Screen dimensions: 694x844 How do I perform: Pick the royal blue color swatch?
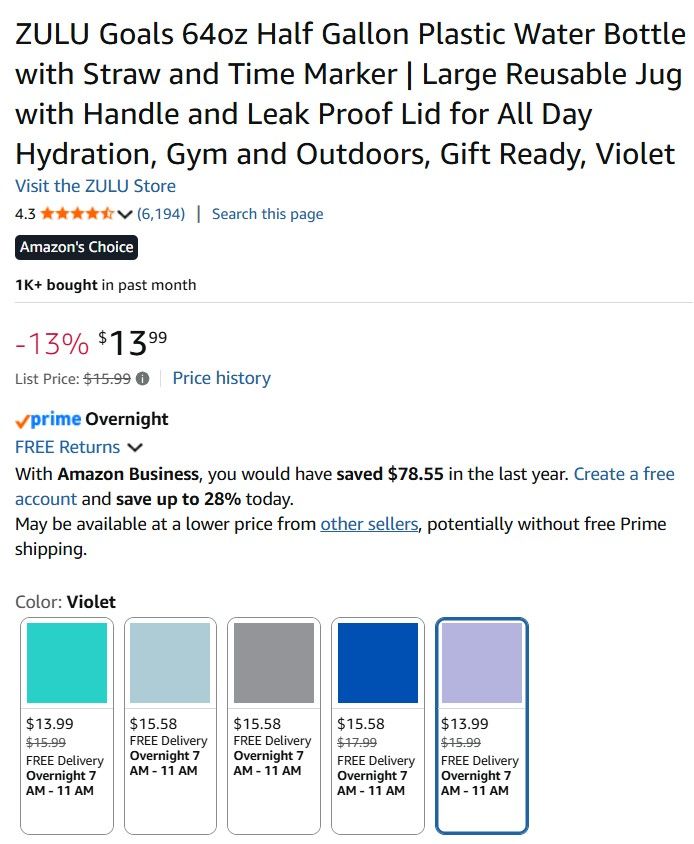click(x=378, y=663)
